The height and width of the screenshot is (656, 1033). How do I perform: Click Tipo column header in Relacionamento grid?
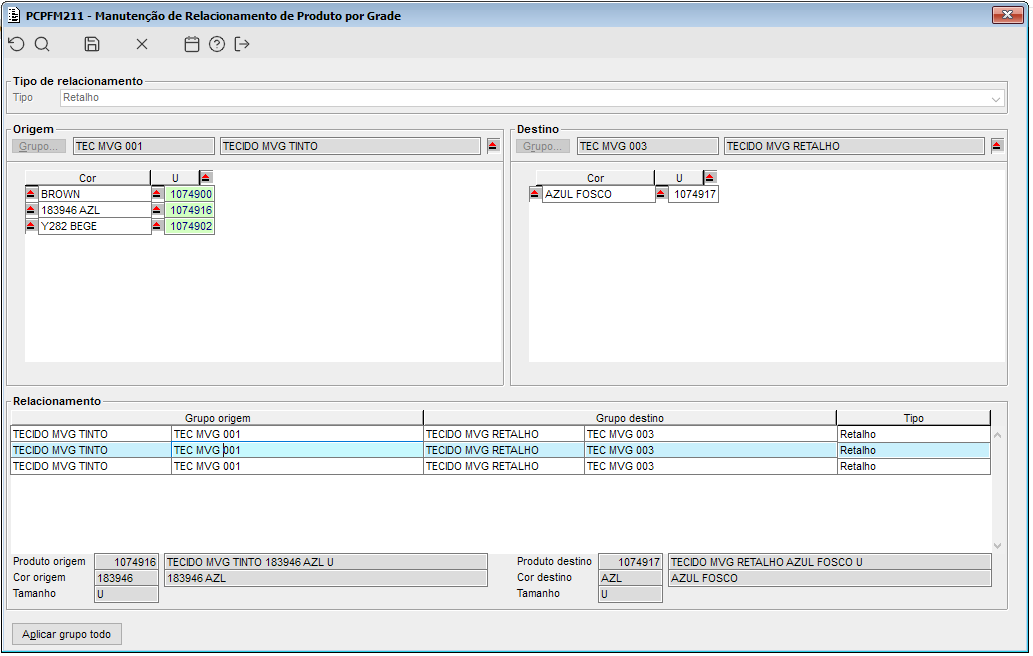[x=914, y=418]
